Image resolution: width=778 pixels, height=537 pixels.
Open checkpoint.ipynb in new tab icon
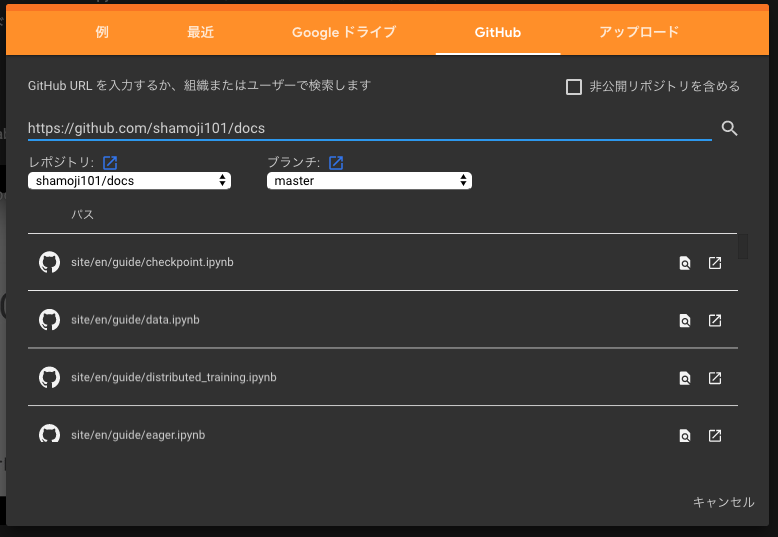(x=714, y=263)
